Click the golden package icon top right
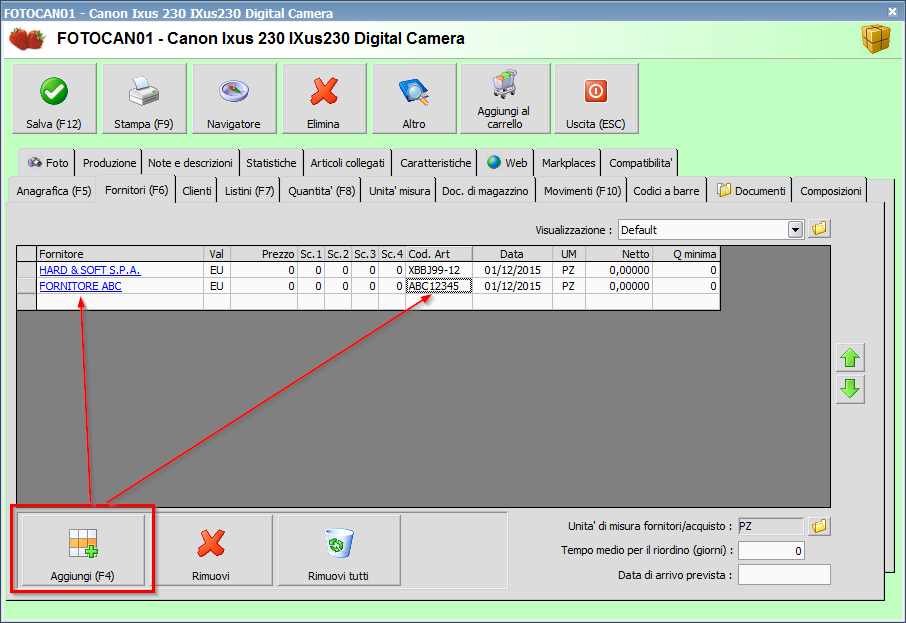The image size is (906, 623). (876, 39)
